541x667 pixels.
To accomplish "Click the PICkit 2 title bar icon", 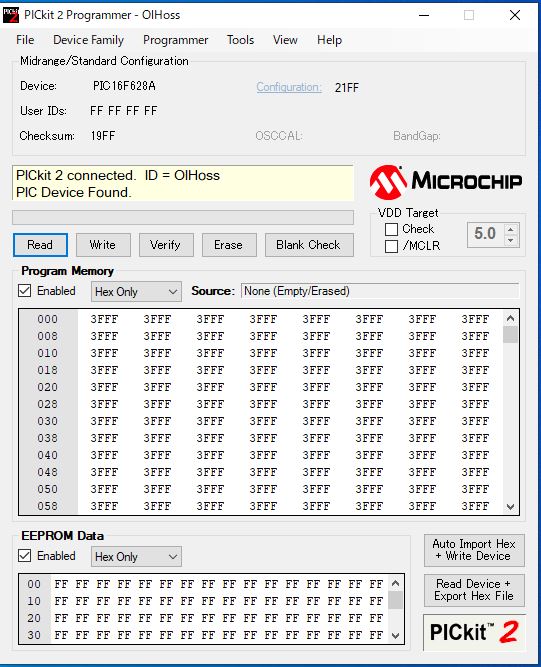I will click(10, 15).
